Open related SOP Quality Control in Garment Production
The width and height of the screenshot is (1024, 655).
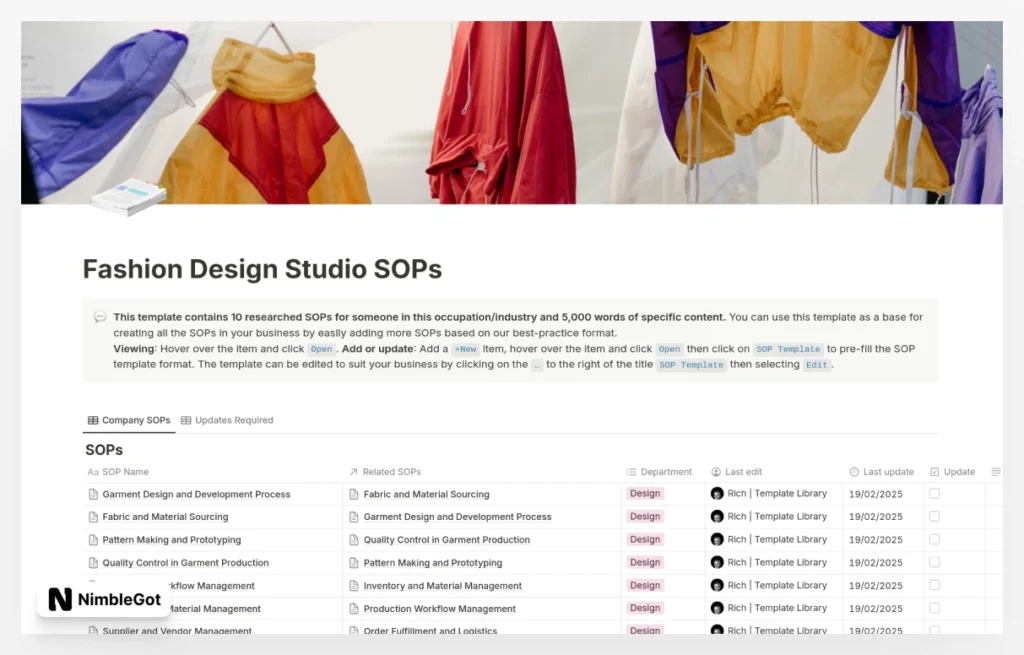(447, 540)
